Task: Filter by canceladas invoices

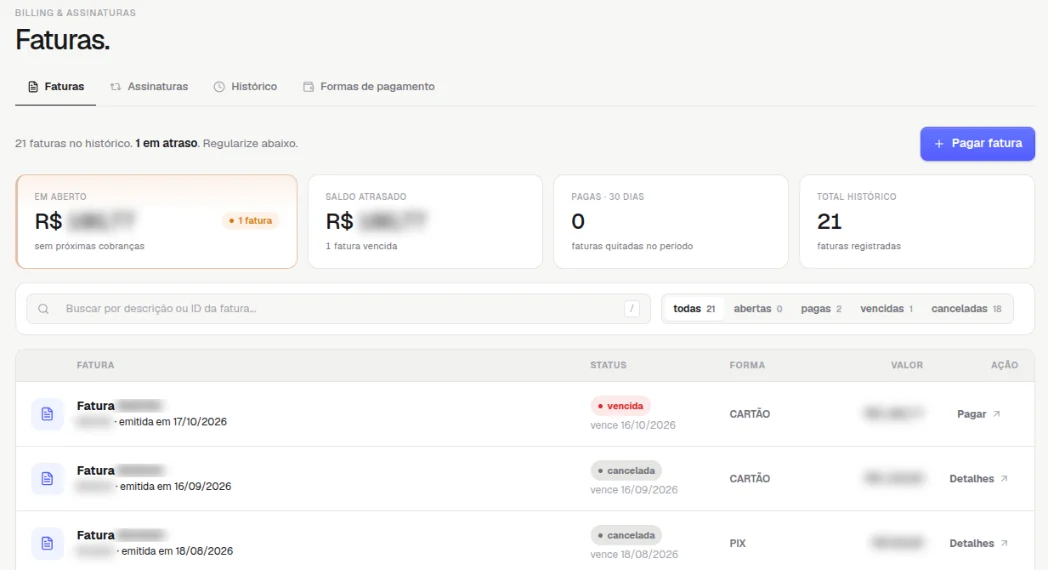Action: (x=966, y=309)
